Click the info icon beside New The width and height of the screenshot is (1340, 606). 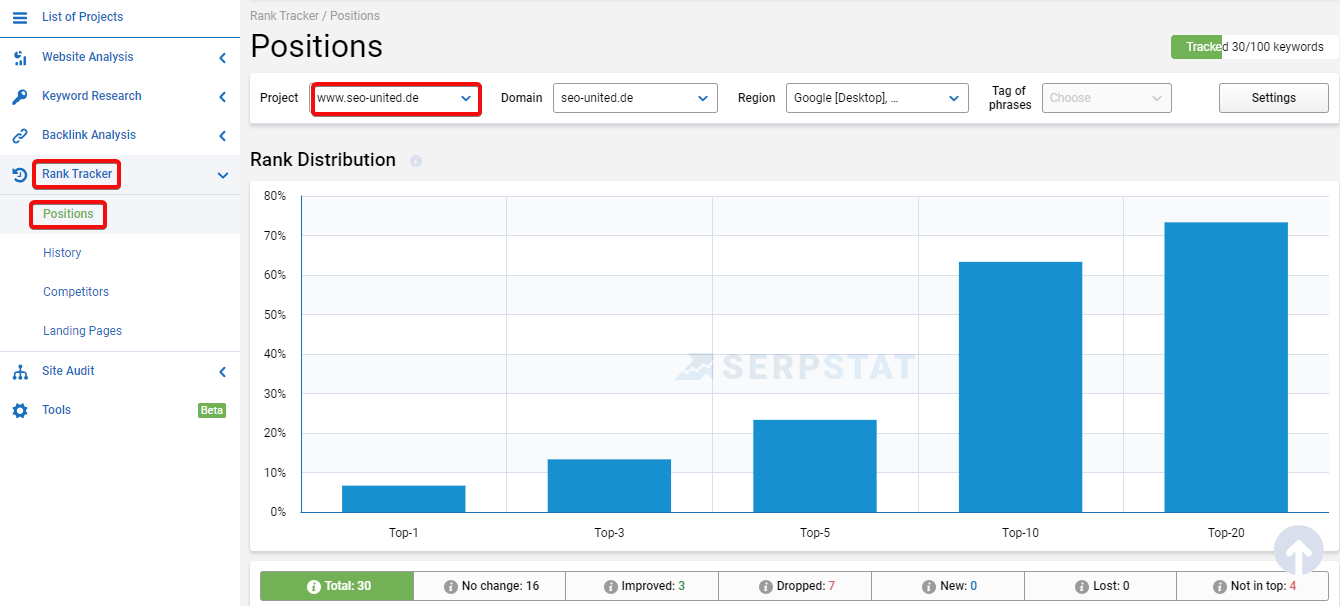[x=929, y=587]
